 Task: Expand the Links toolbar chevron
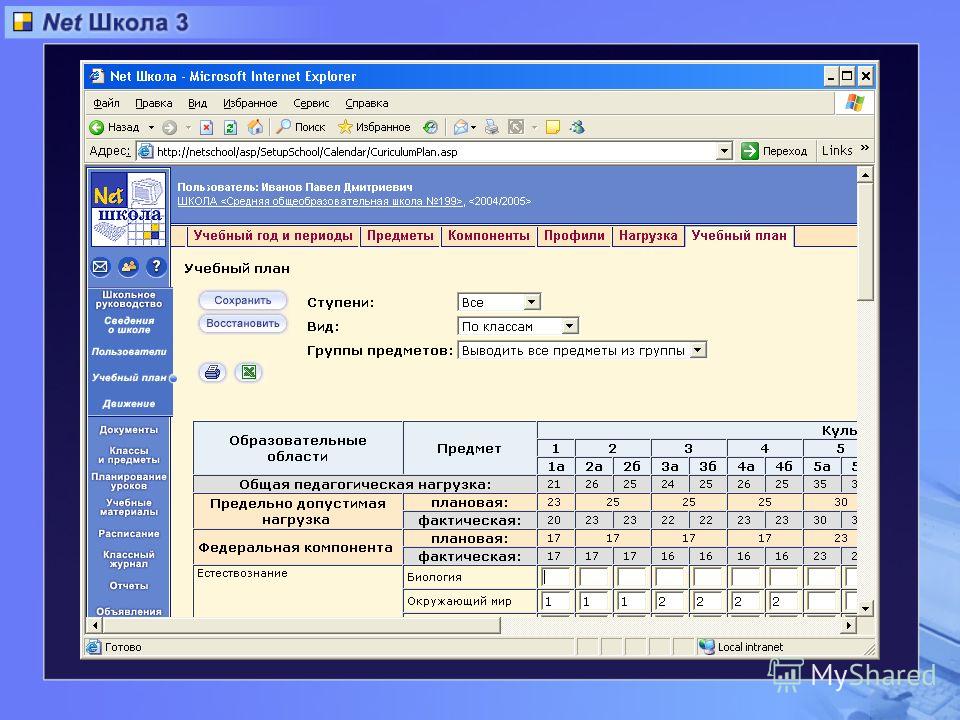click(x=864, y=148)
